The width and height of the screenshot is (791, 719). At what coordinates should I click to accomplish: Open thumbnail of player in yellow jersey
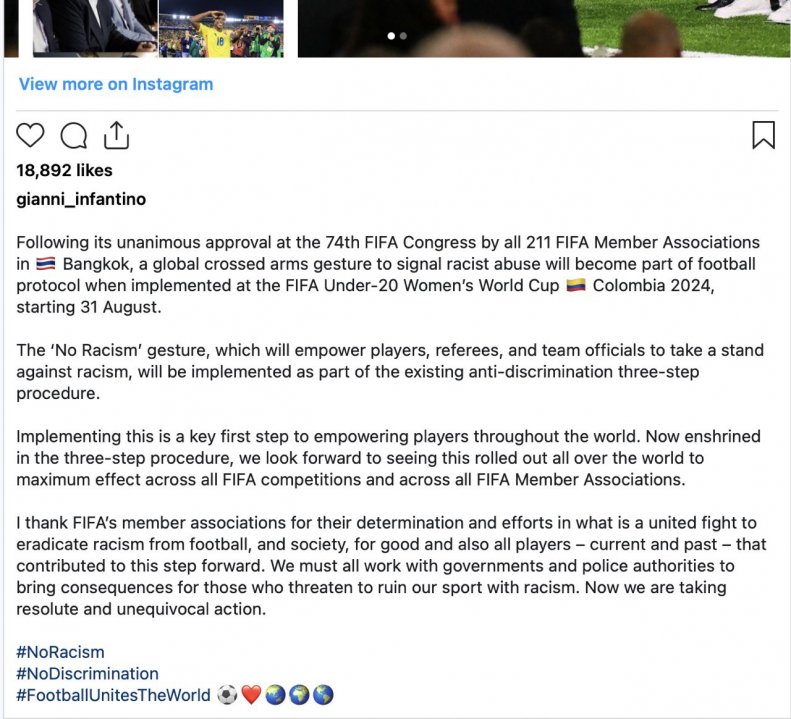pos(221,28)
